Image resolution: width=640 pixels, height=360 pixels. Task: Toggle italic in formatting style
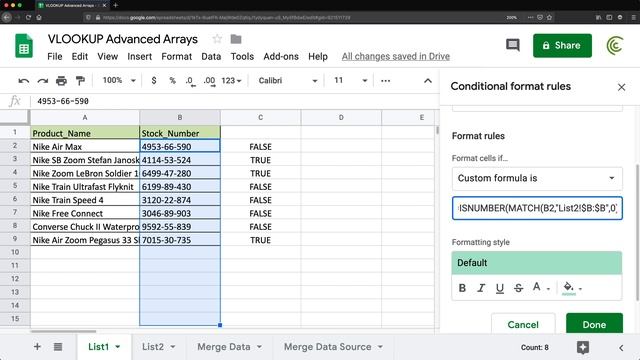(x=481, y=288)
